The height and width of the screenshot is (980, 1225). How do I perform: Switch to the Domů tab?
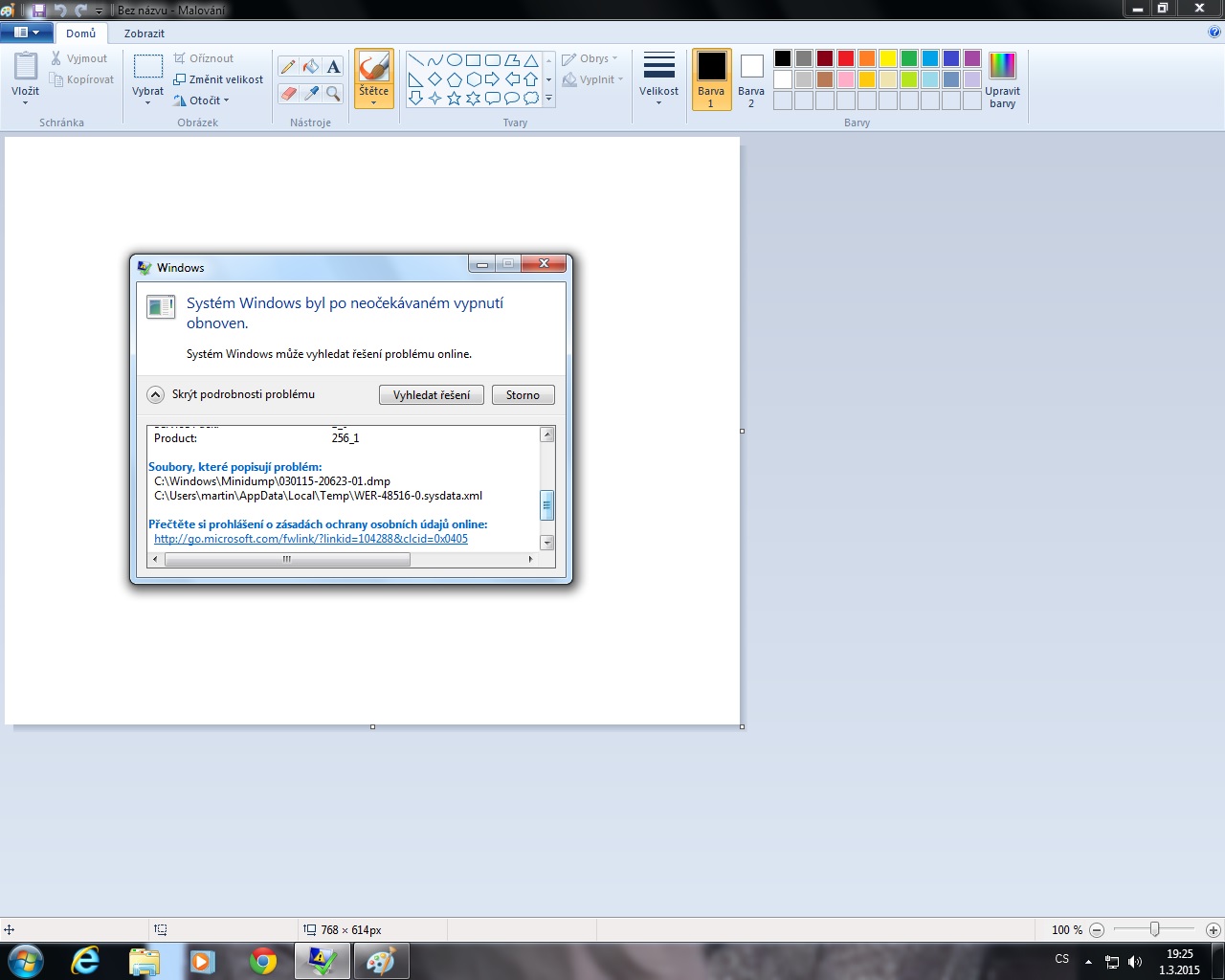coord(81,33)
